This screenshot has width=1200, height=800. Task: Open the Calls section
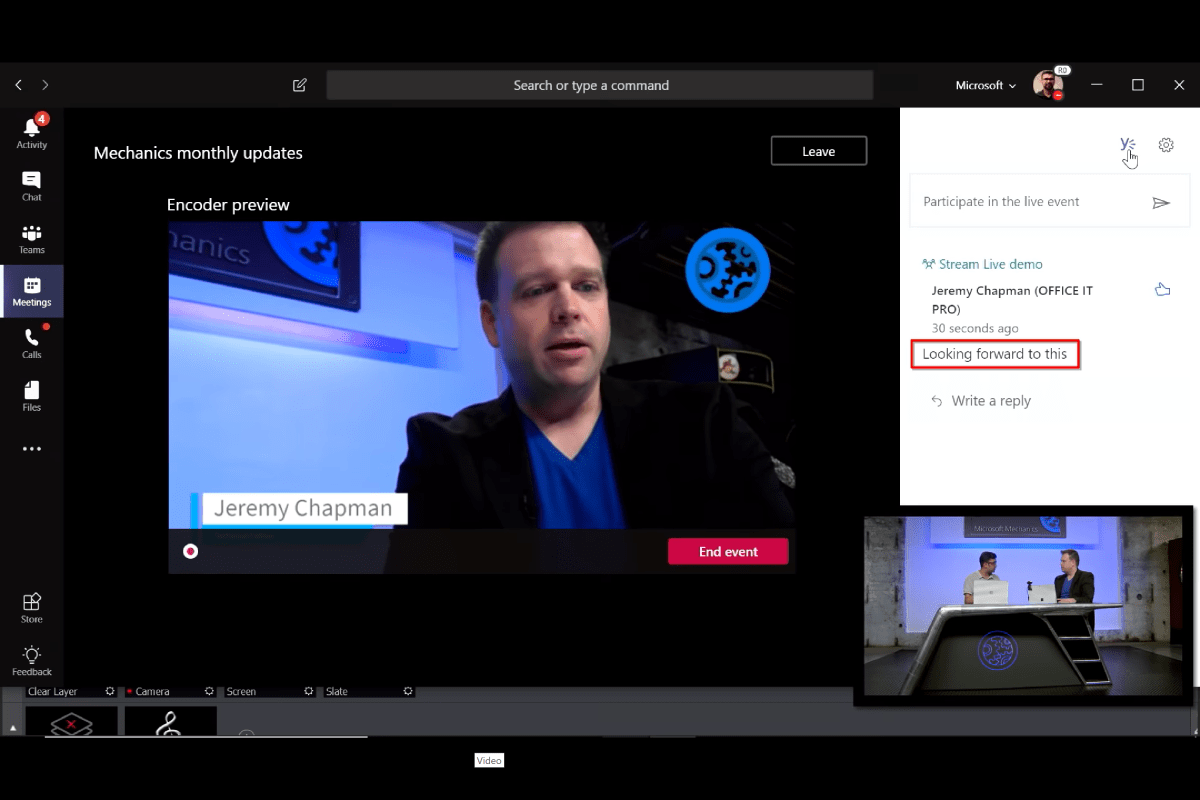point(31,343)
